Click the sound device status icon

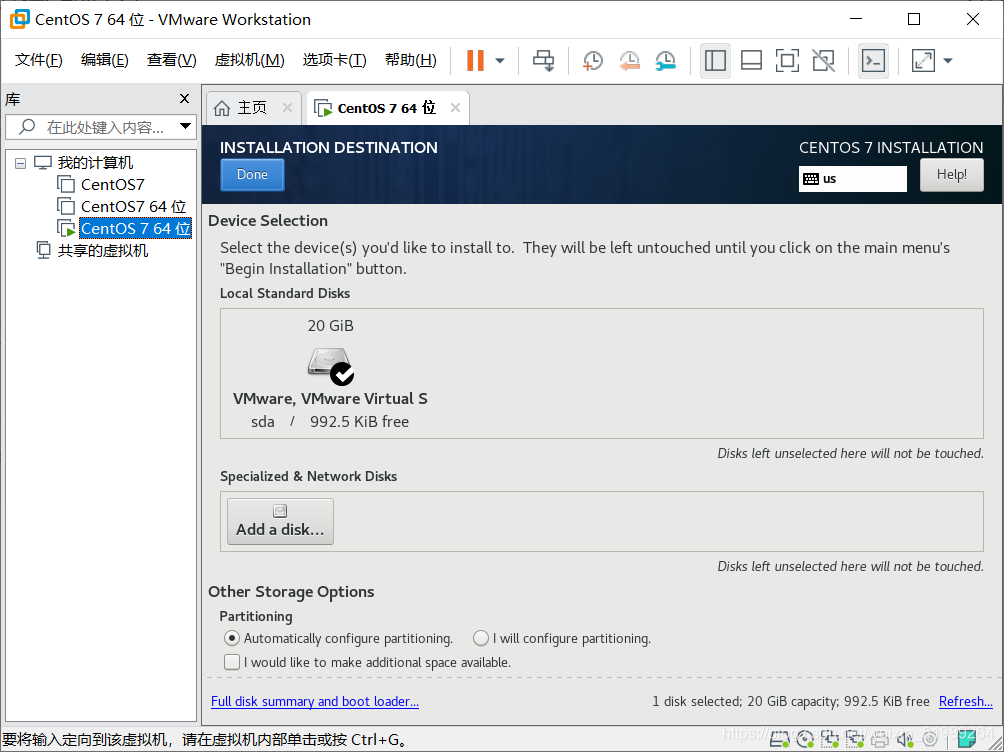(906, 740)
